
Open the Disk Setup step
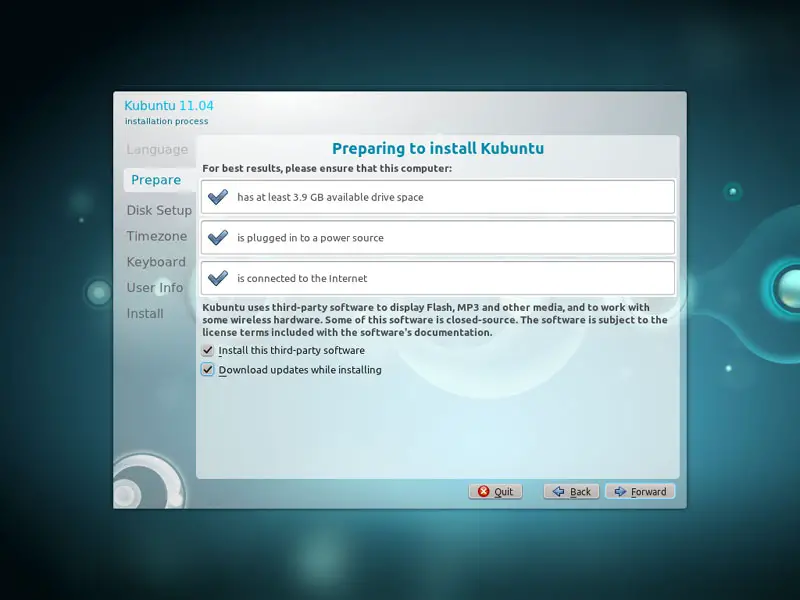tap(159, 210)
